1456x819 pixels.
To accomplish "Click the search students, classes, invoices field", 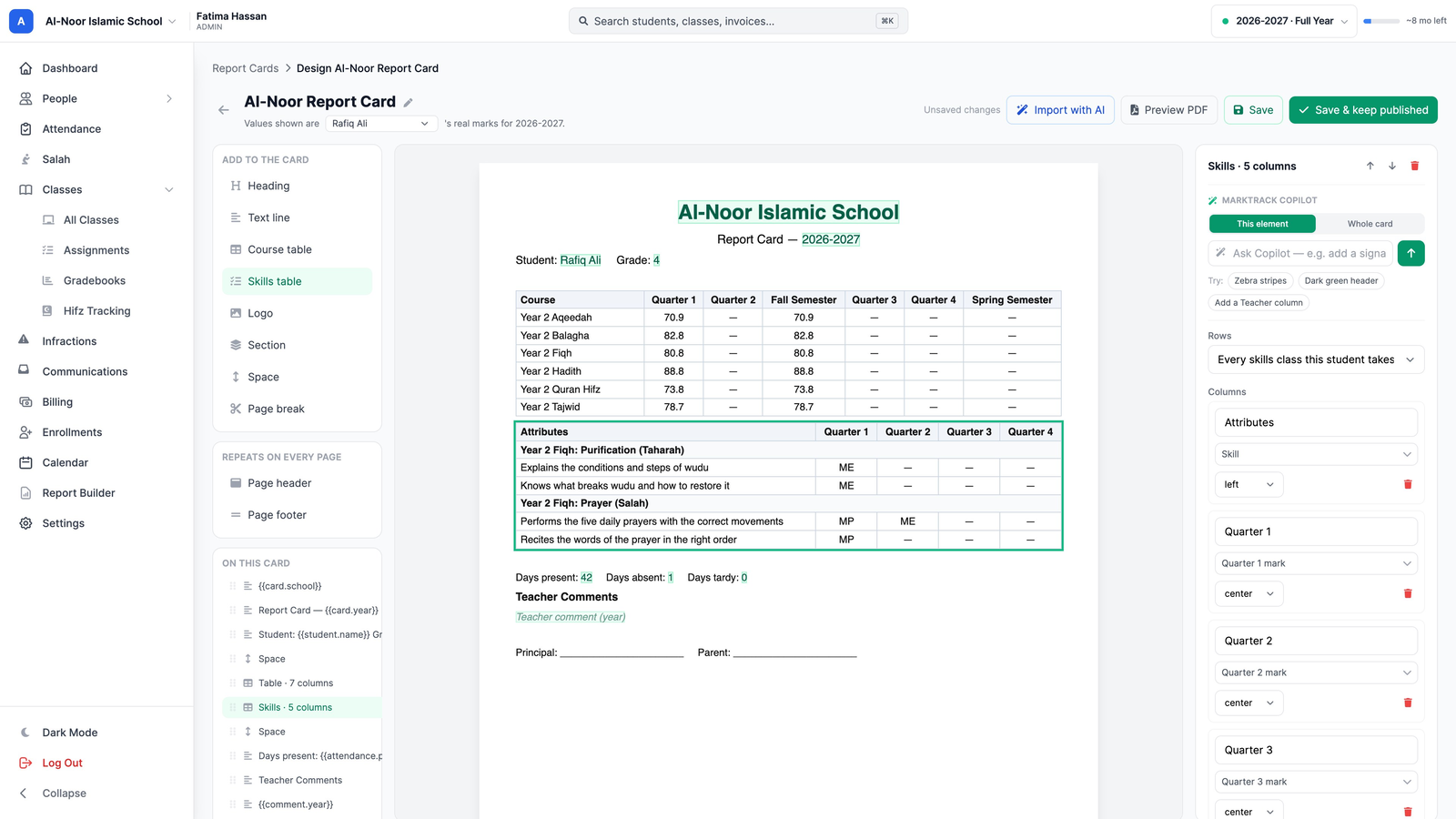I will tap(738, 21).
